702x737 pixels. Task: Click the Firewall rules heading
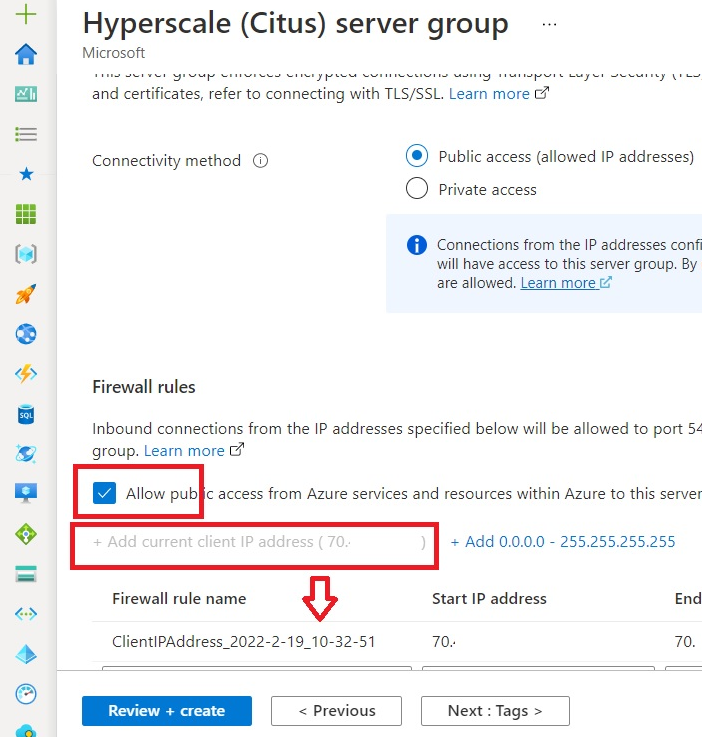[x=144, y=387]
